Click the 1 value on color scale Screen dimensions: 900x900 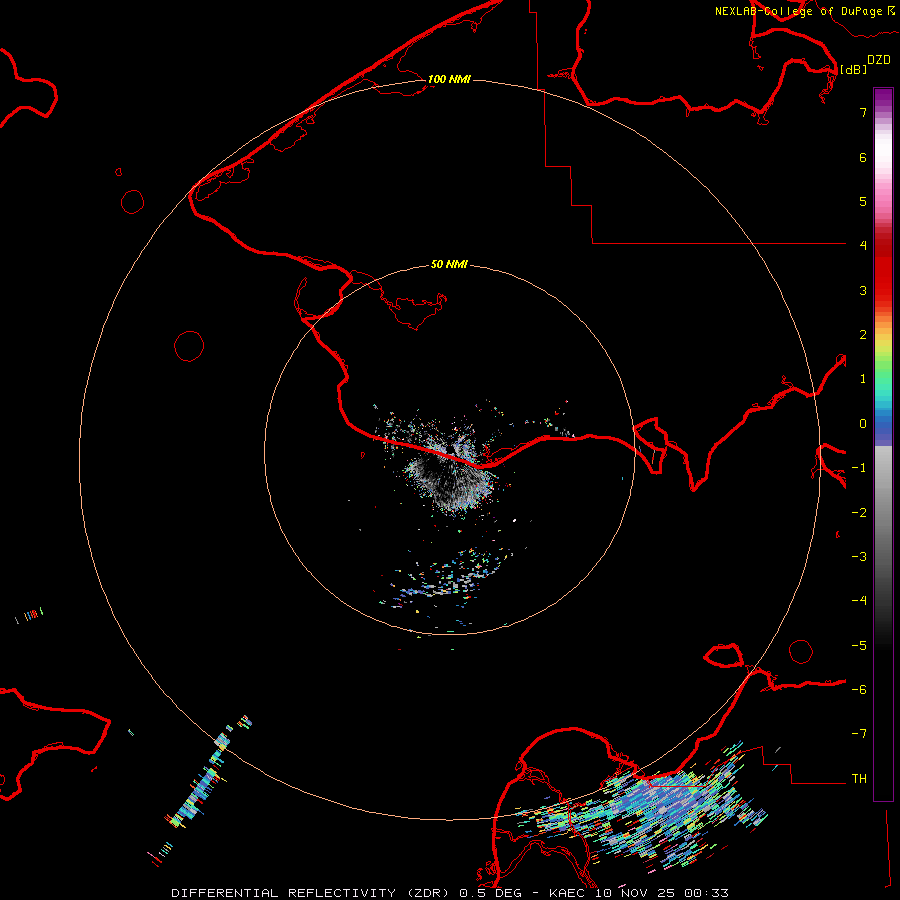(863, 379)
